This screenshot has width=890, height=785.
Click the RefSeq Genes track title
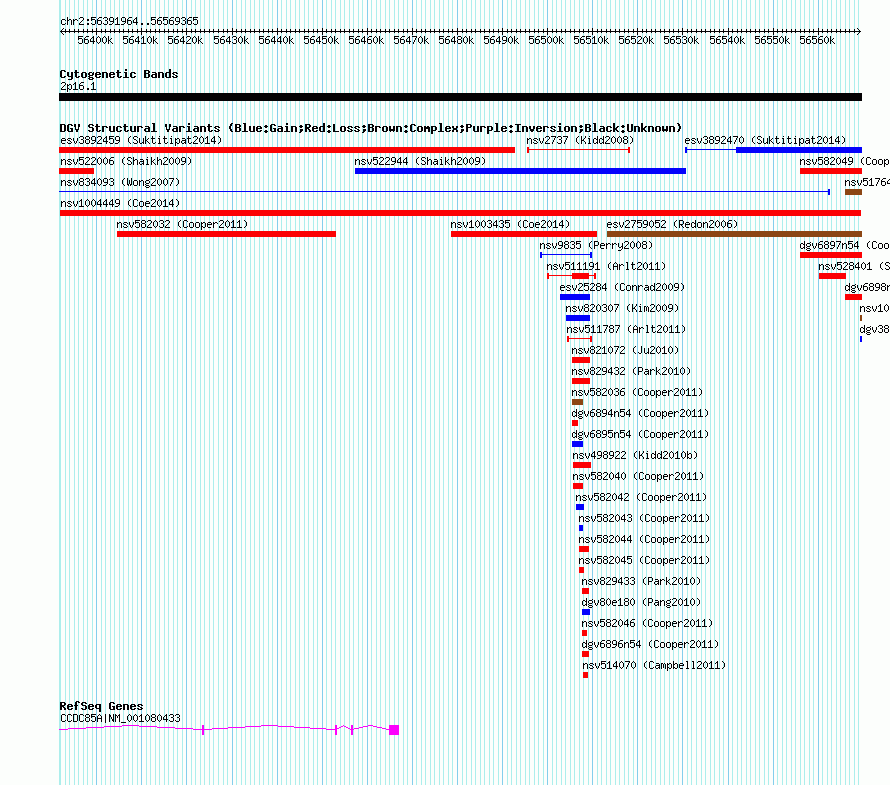tap(102, 706)
